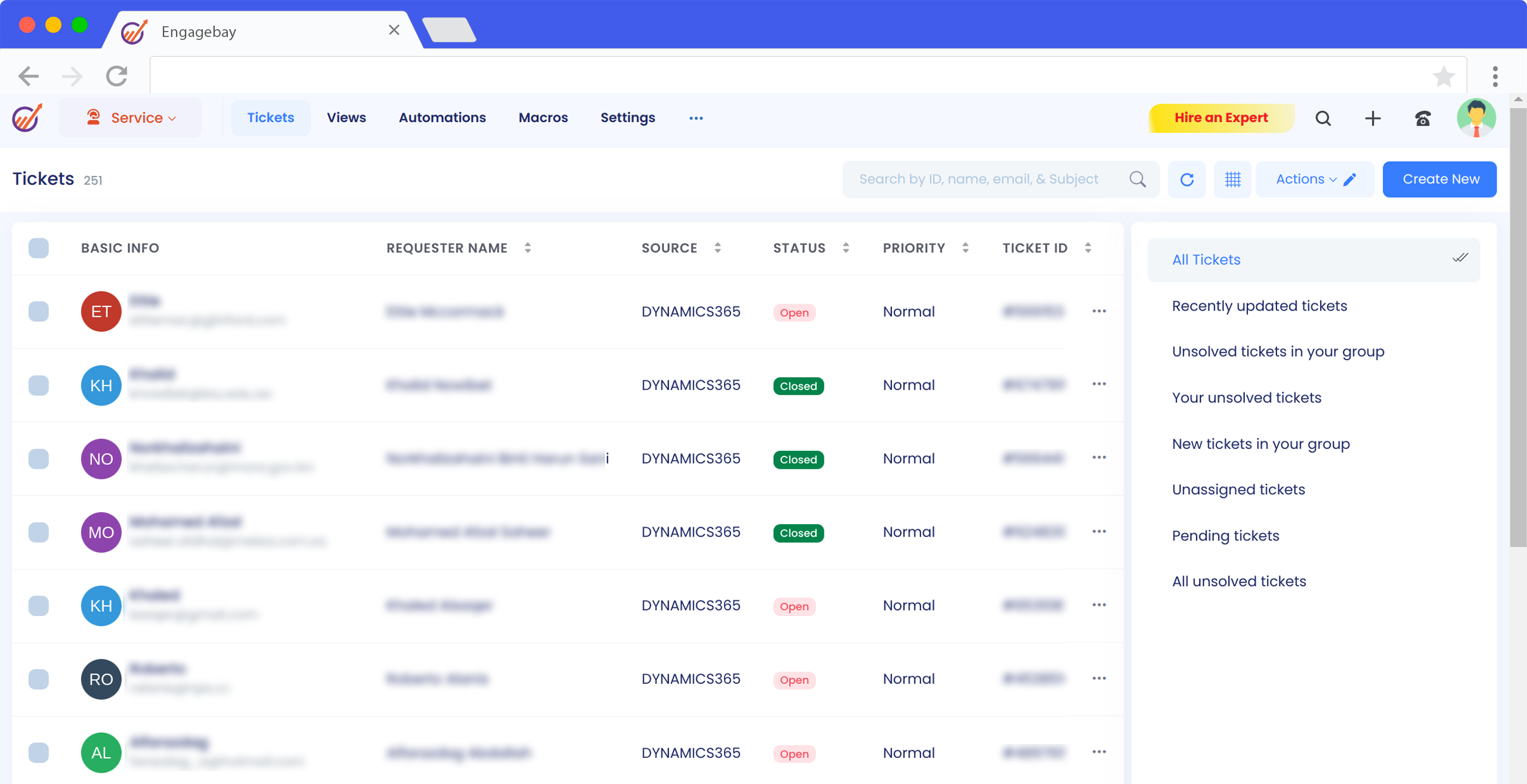Check the checkbox for NO ticket row
The height and width of the screenshot is (784, 1527).
(x=39, y=458)
